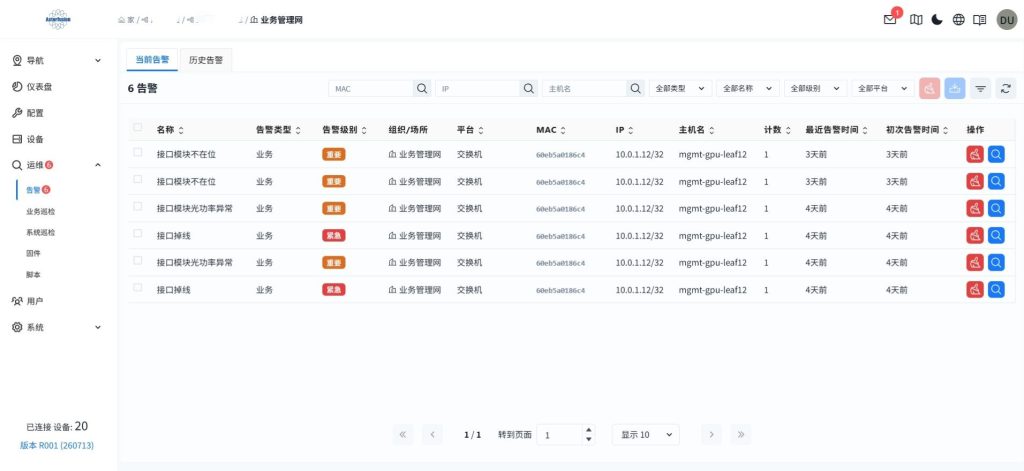Screen dimensions: 1024x471
Task: View details of the first alarm row
Action: click(x=996, y=154)
